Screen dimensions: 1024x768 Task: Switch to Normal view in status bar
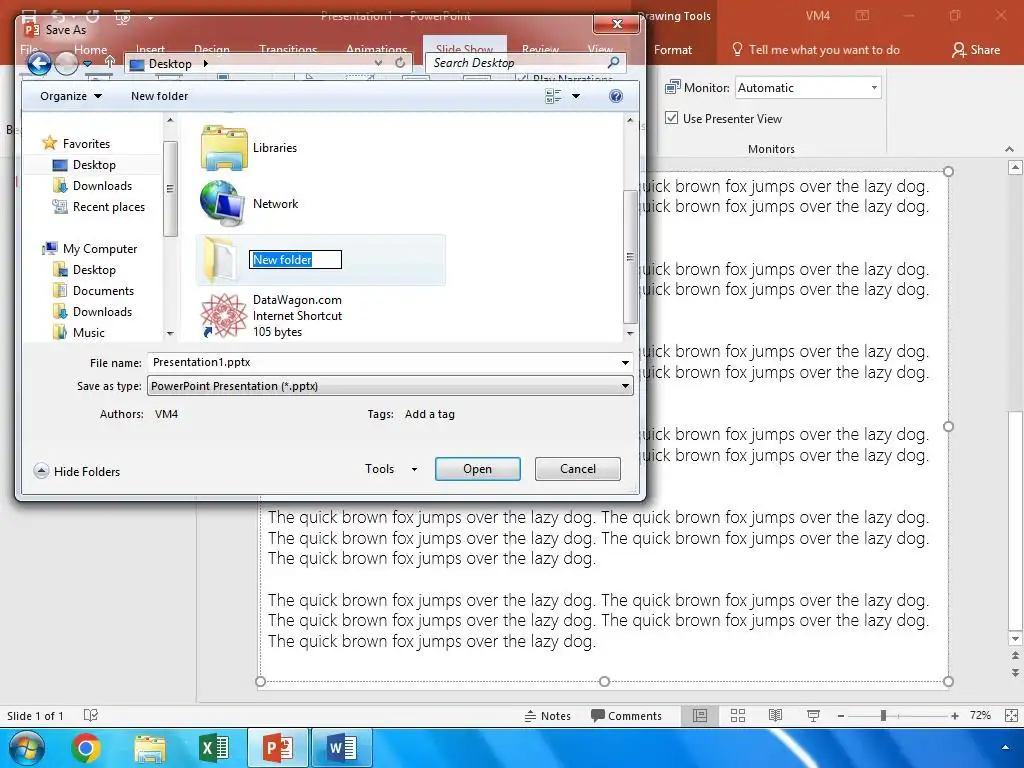coord(700,716)
